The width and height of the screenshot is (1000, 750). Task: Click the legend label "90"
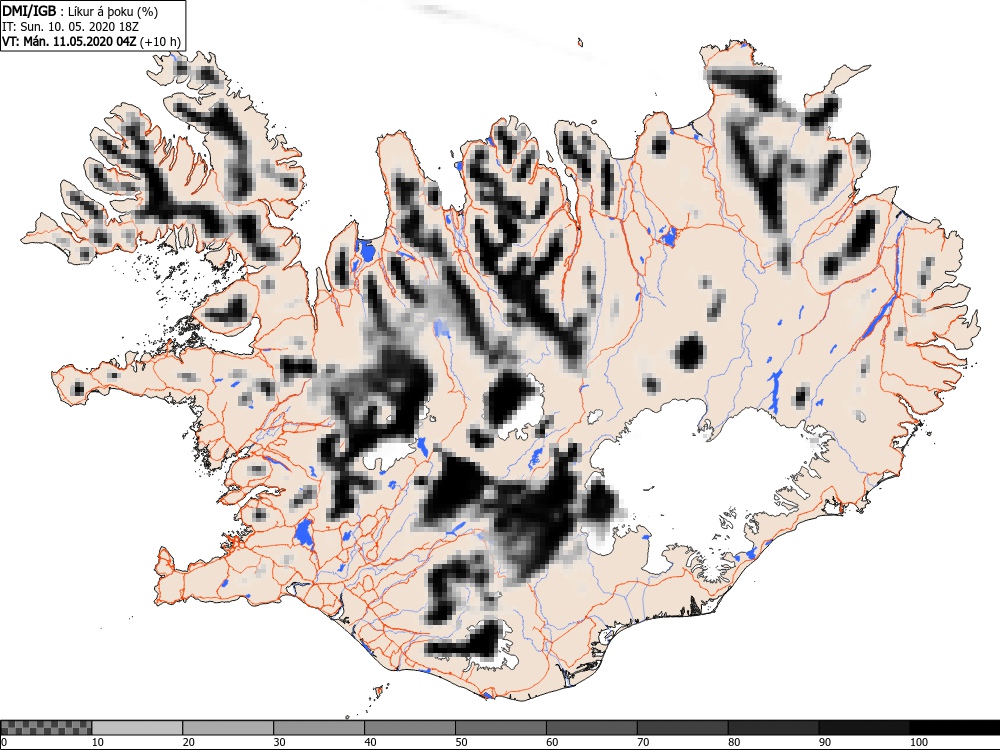tap(825, 742)
